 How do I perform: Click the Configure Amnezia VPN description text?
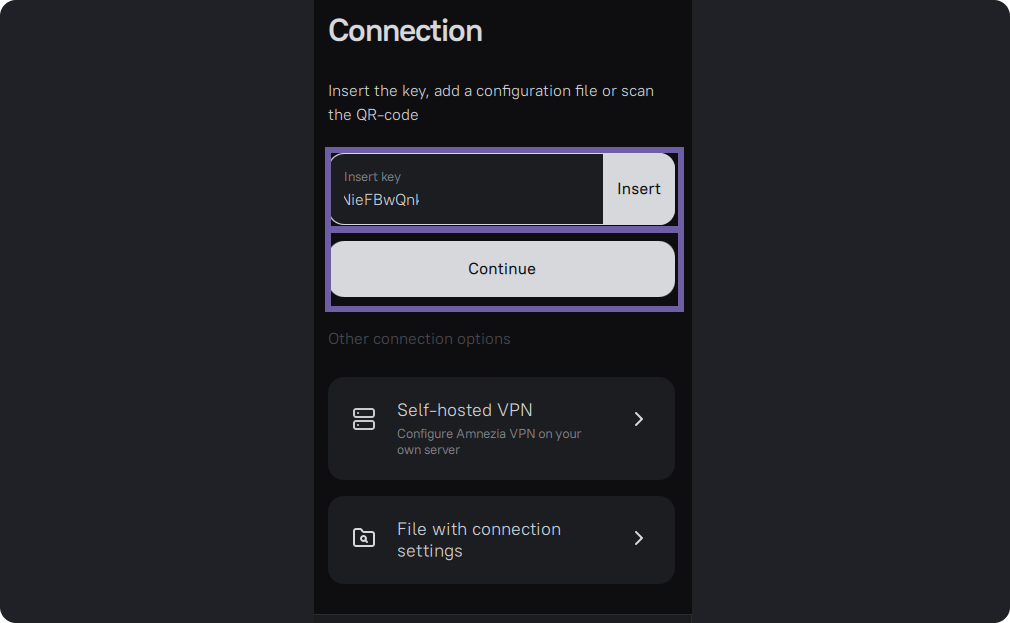coord(489,434)
